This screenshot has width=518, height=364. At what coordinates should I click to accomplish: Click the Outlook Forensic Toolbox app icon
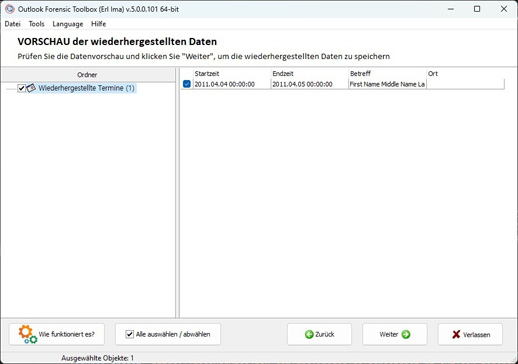click(x=10, y=9)
